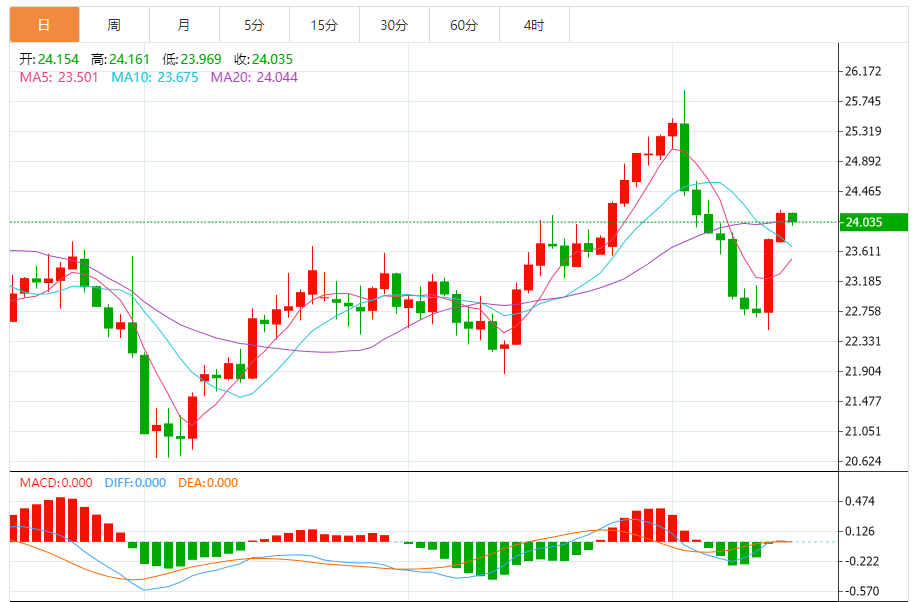Click the 24.892 price axis label
The image size is (914, 602).
click(x=863, y=161)
